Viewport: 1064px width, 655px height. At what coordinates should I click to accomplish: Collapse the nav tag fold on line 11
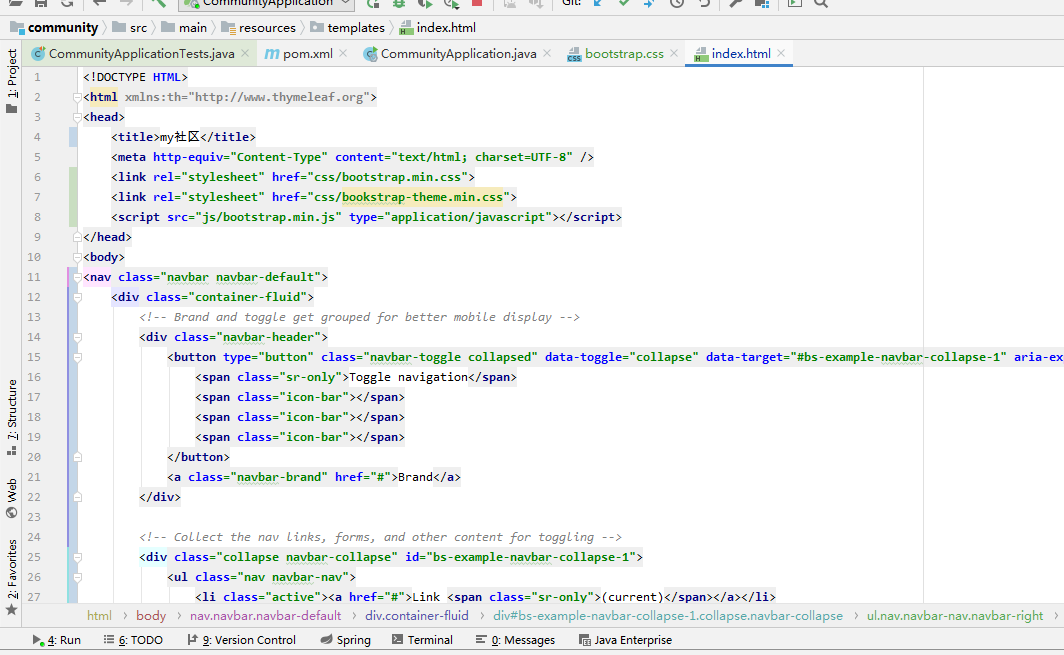[x=77, y=277]
